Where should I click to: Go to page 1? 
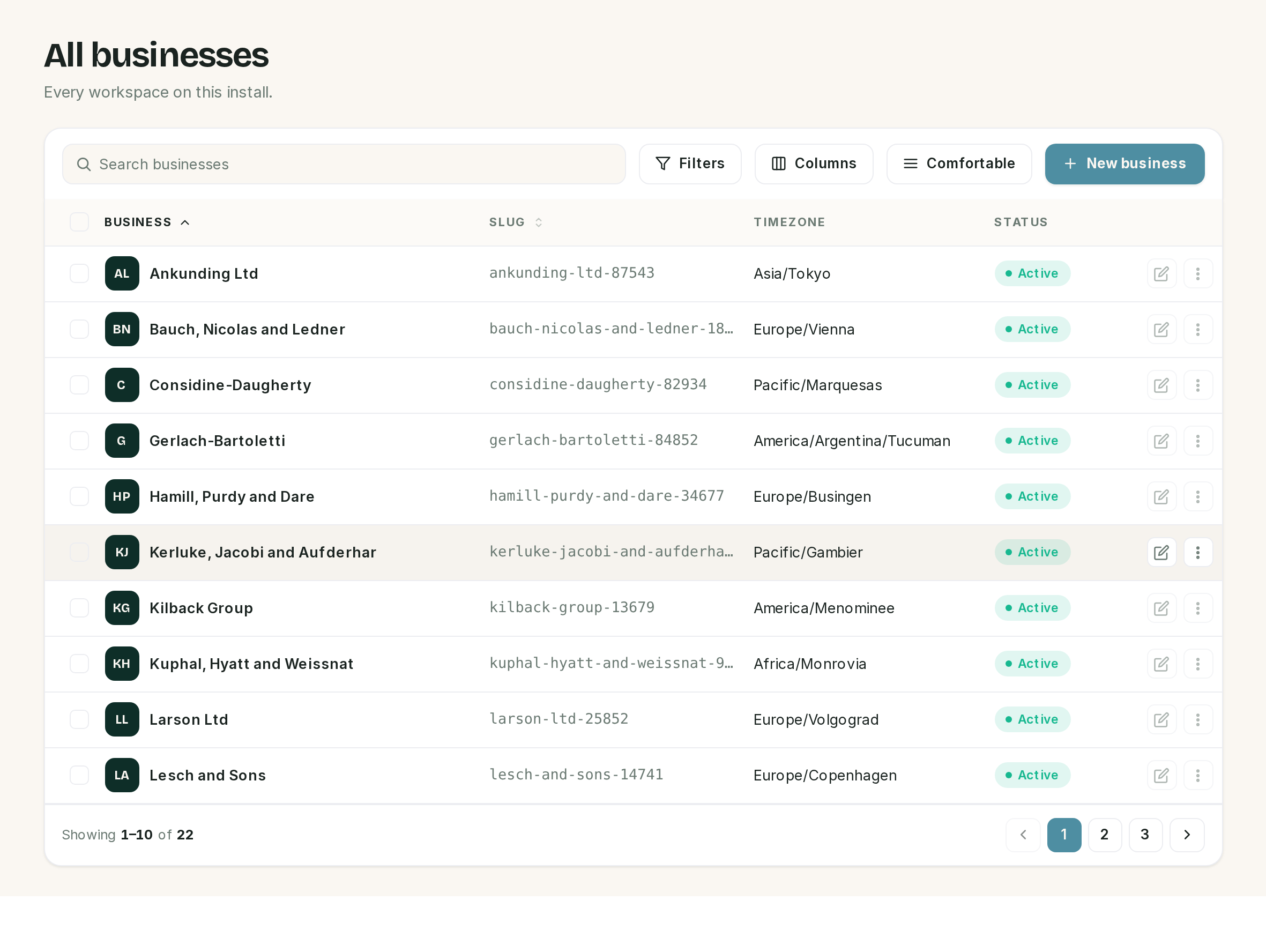pos(1064,835)
